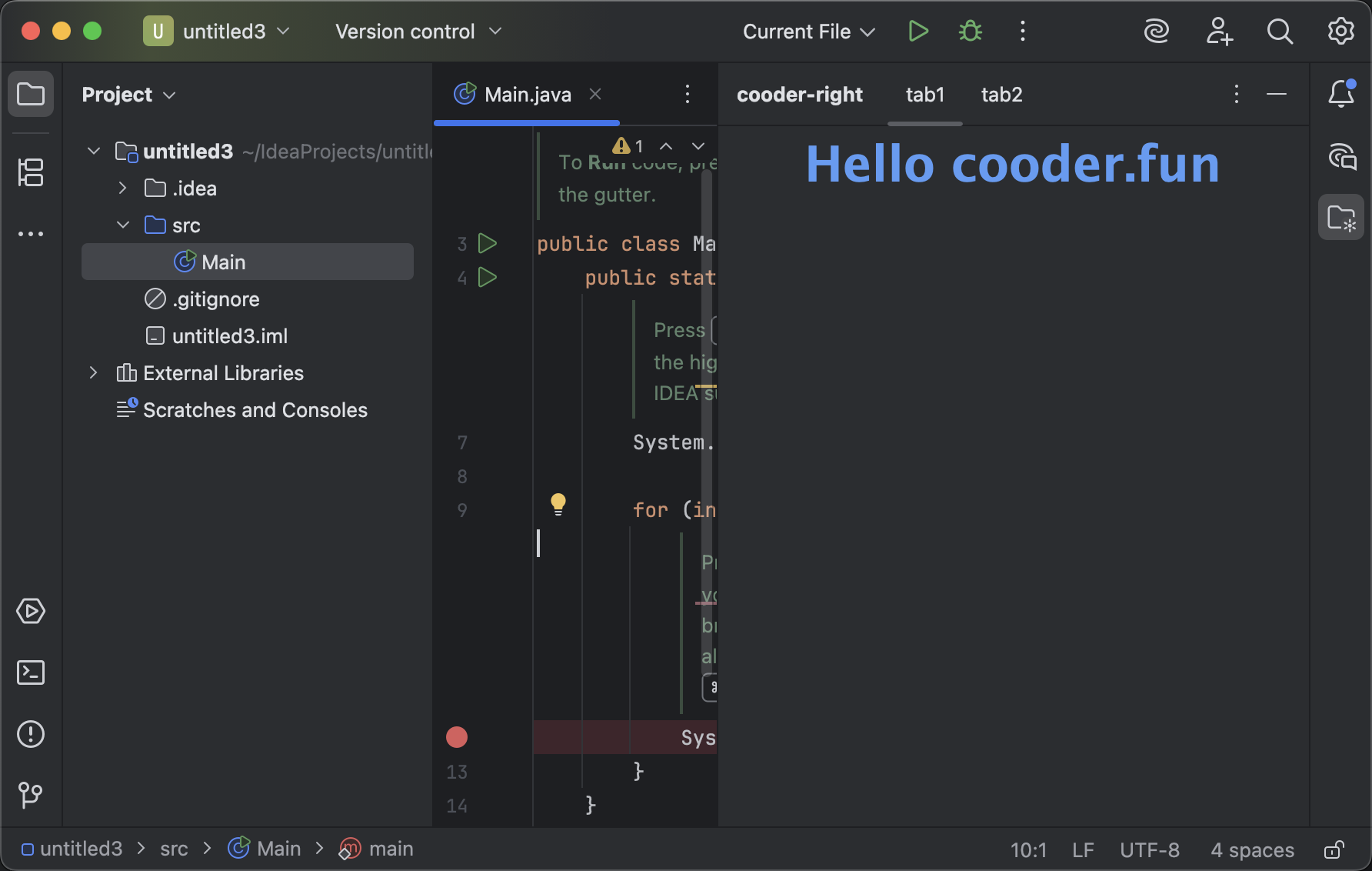
Task: Open IDE settings gear icon
Action: point(1340,32)
